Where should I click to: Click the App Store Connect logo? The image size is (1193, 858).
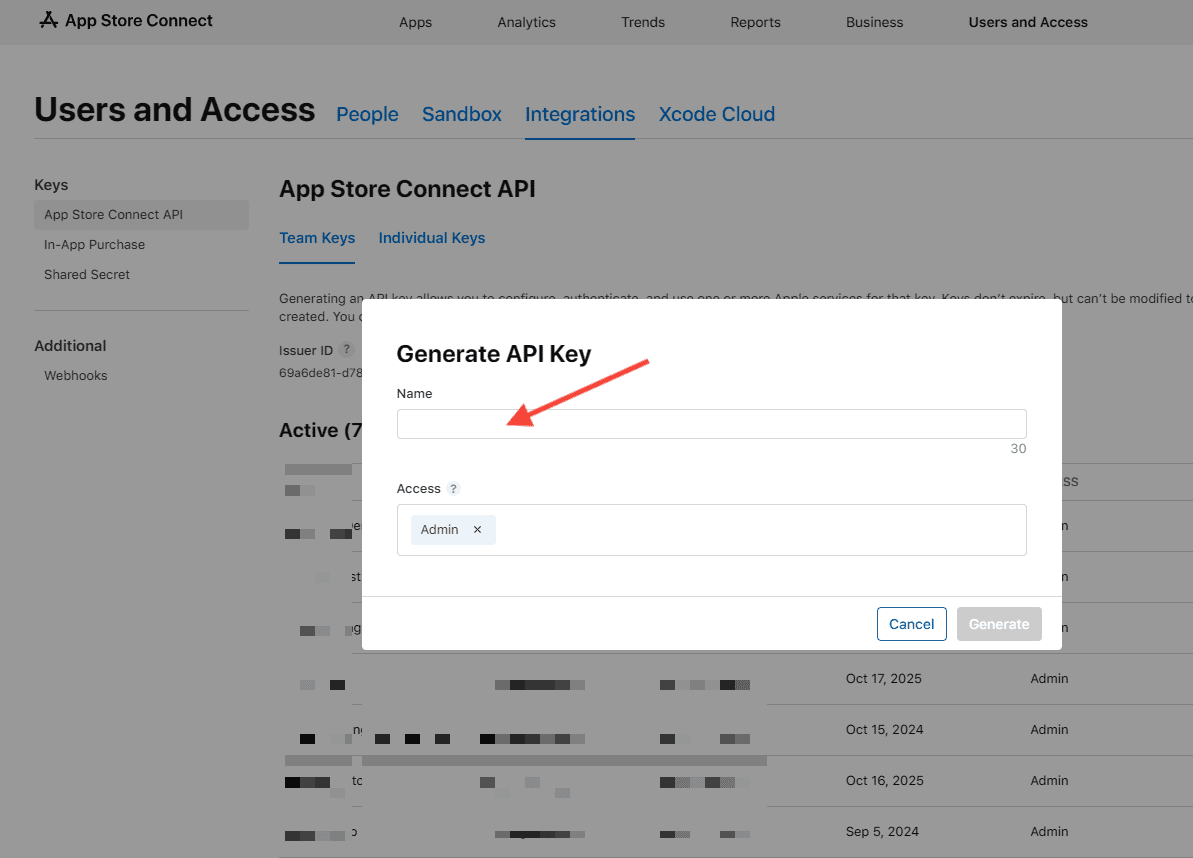pyautogui.click(x=126, y=21)
